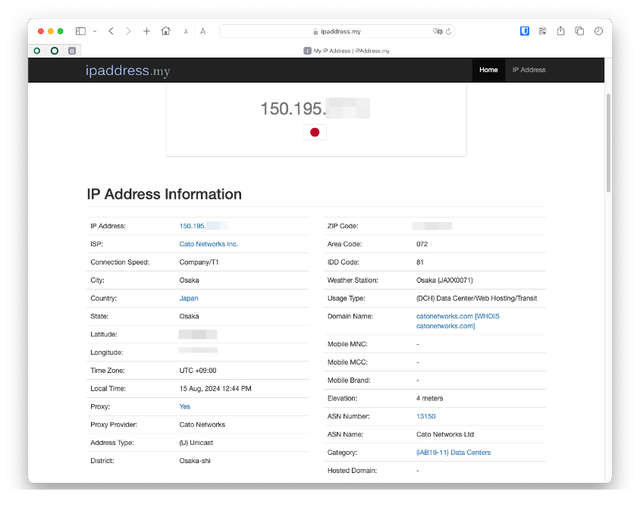Open sidebar options dropdown chevron
Image resolution: width=640 pixels, height=520 pixels.
point(95,31)
